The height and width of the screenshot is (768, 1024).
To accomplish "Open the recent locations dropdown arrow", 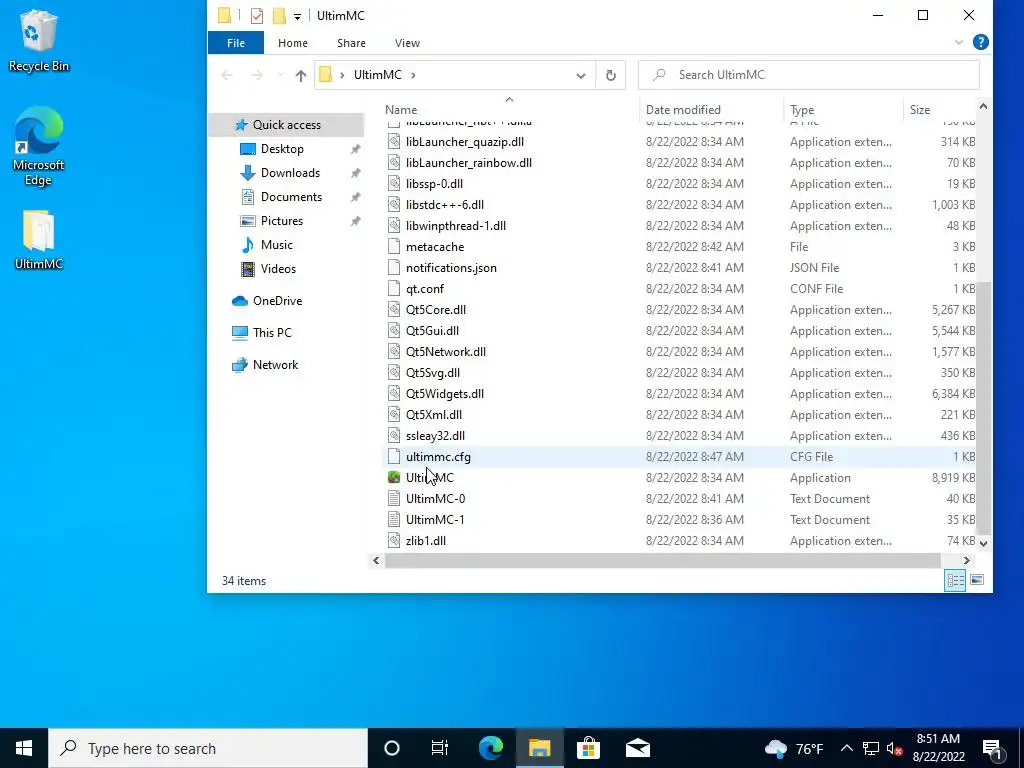I will tap(280, 75).
